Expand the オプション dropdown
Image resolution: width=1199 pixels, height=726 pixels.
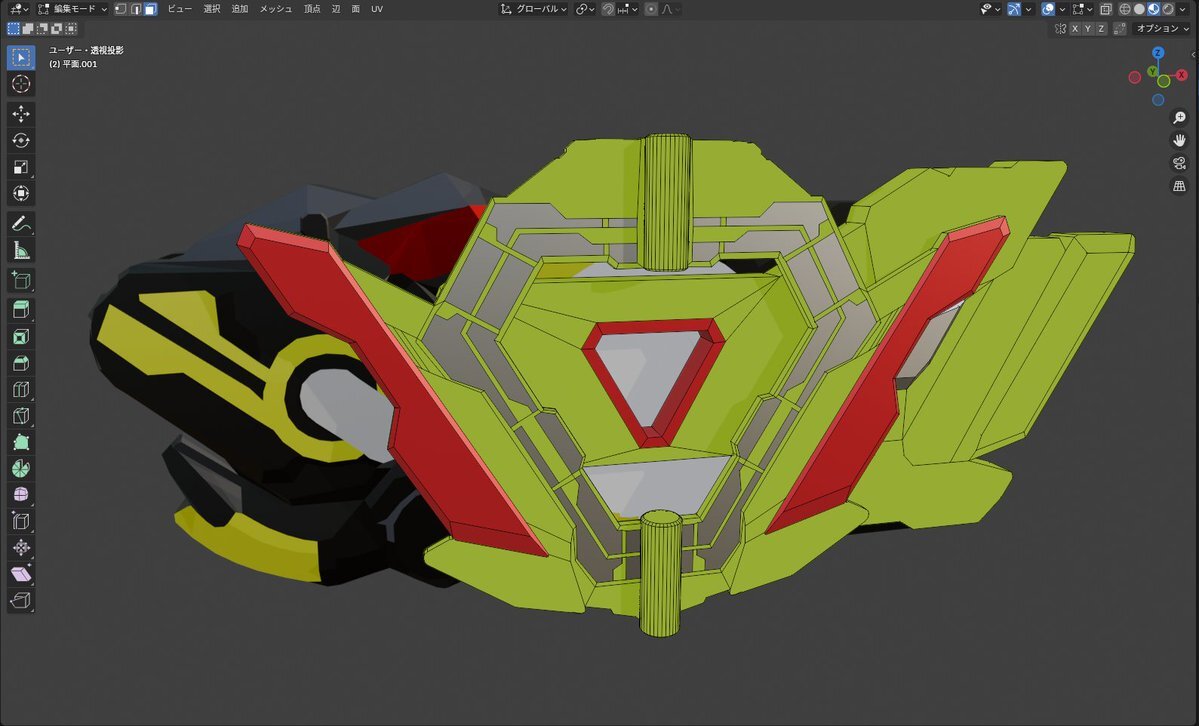[x=1162, y=29]
